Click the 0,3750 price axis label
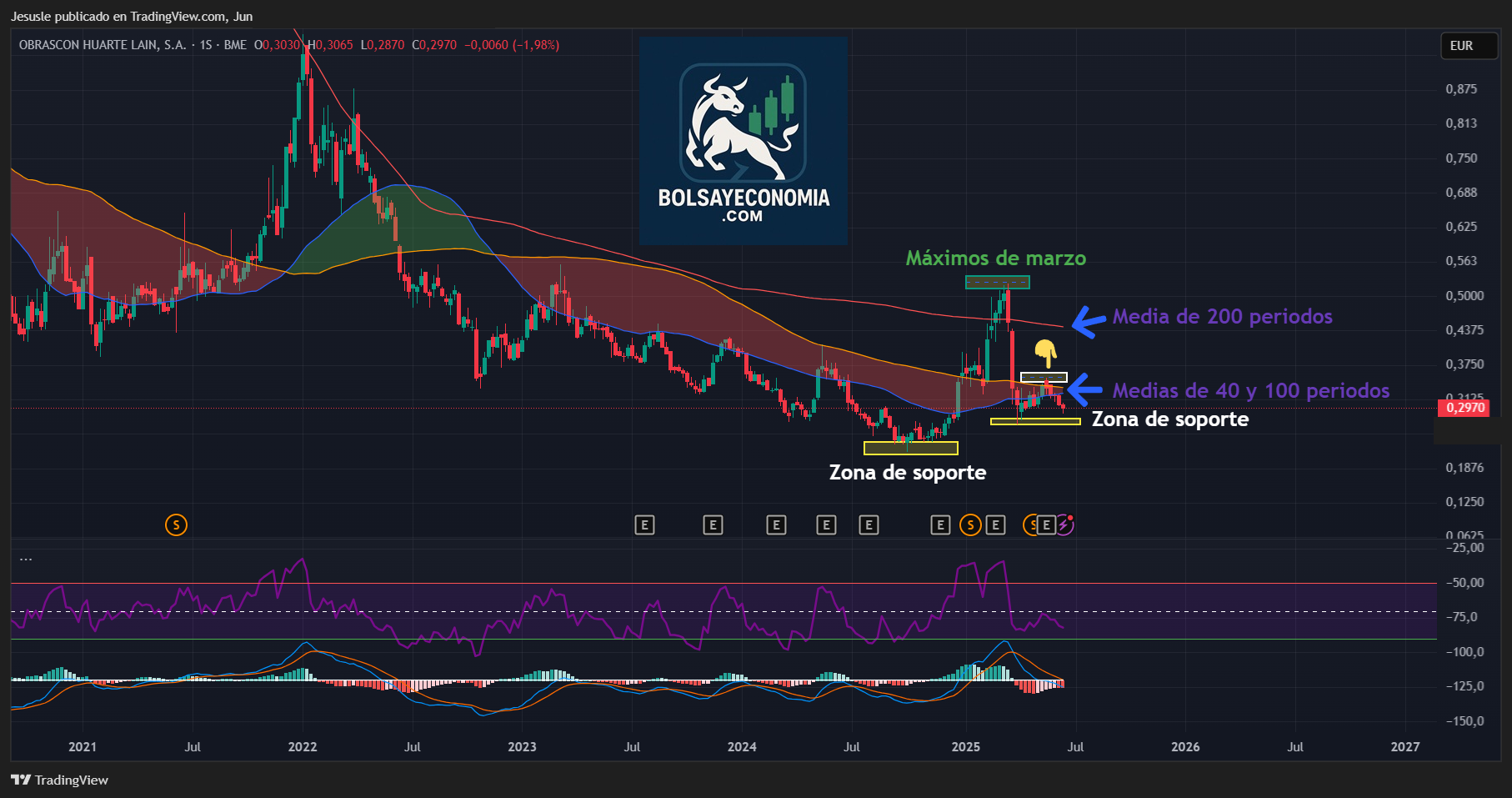1512x798 pixels. pyautogui.click(x=1464, y=364)
